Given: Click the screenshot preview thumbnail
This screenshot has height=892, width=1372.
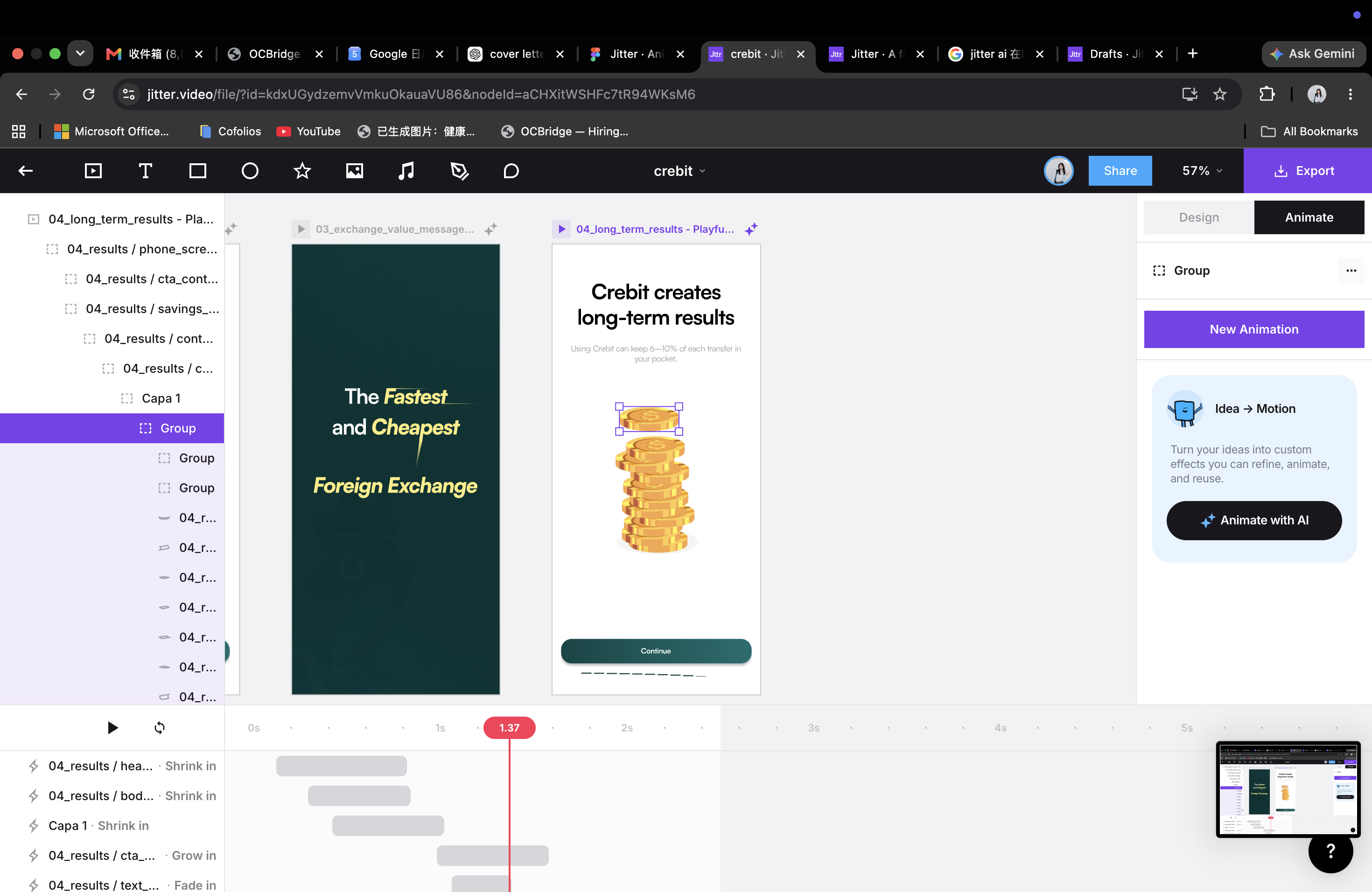Looking at the screenshot, I should point(1288,789).
